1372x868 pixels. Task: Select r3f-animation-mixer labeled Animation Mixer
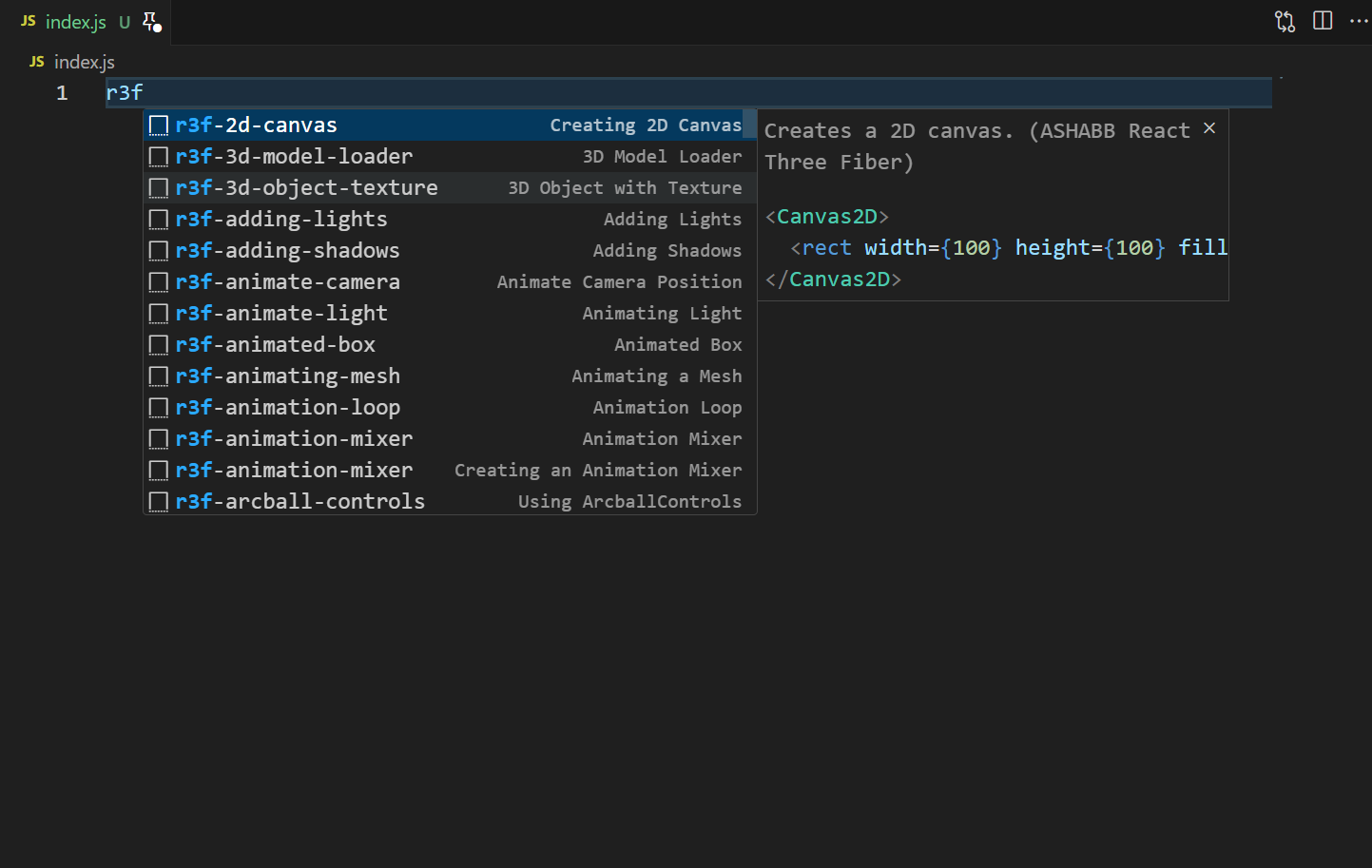click(450, 439)
